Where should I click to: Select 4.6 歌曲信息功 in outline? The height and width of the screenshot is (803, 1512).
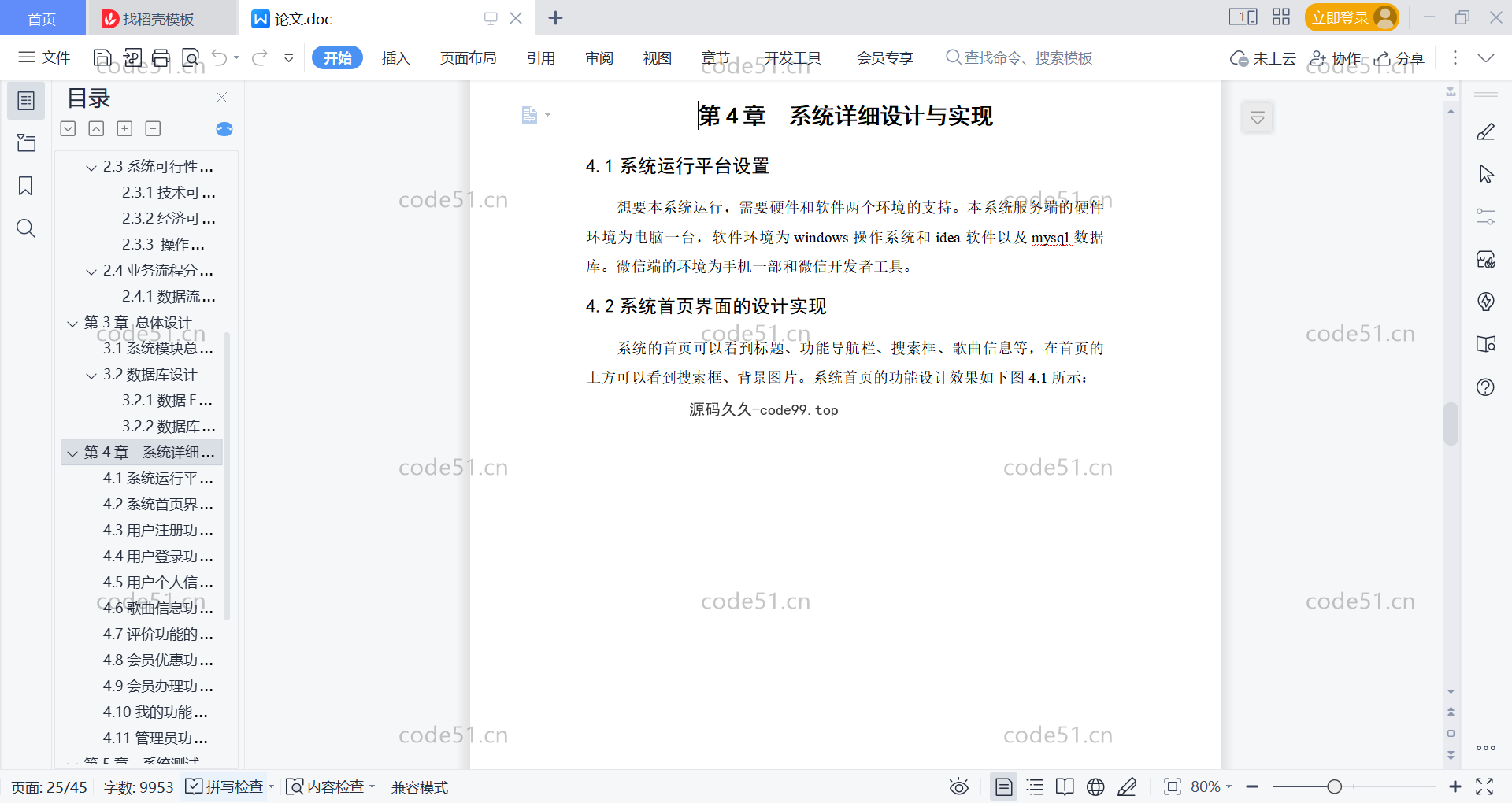(x=157, y=609)
